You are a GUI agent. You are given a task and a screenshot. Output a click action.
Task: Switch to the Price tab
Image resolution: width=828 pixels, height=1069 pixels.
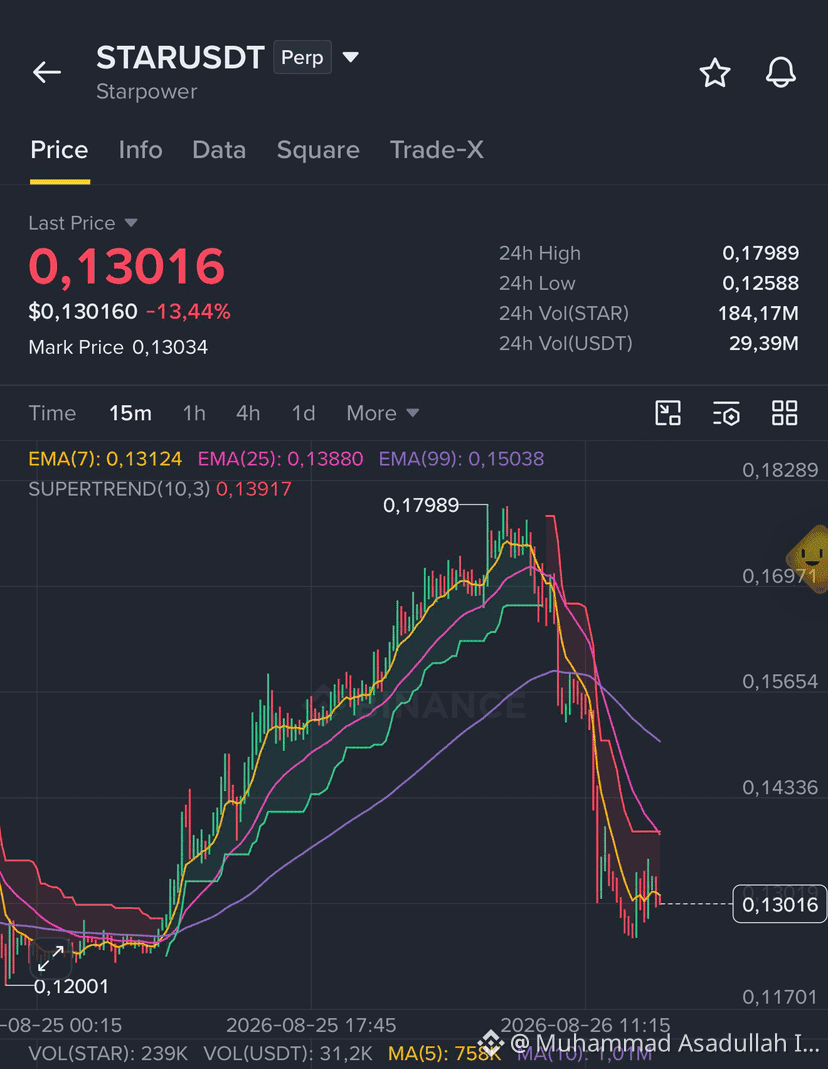(59, 150)
